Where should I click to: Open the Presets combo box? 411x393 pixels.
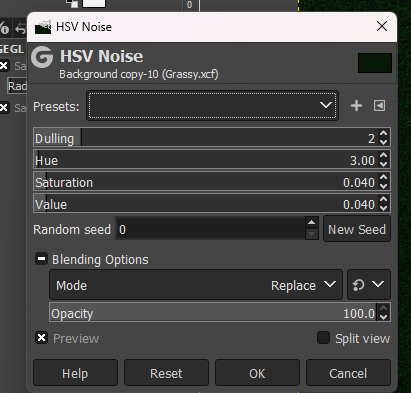(x=212, y=105)
